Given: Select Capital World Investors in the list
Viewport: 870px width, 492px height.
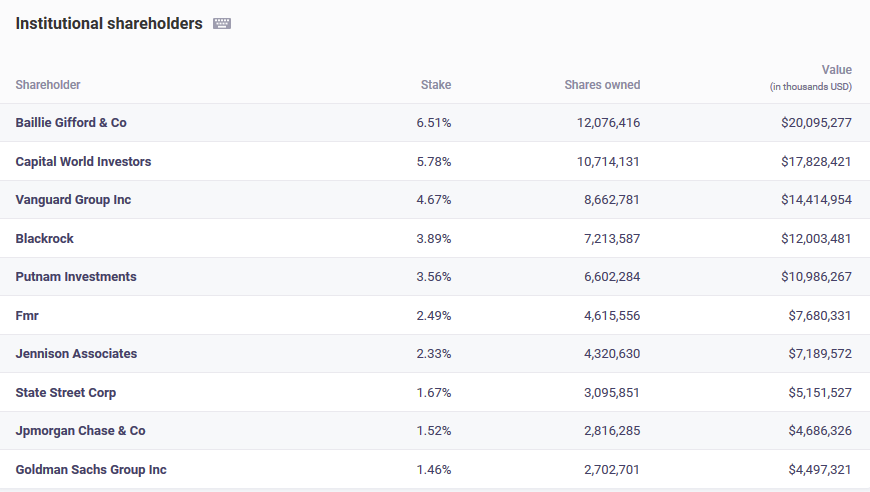Looking at the screenshot, I should pyautogui.click(x=83, y=161).
